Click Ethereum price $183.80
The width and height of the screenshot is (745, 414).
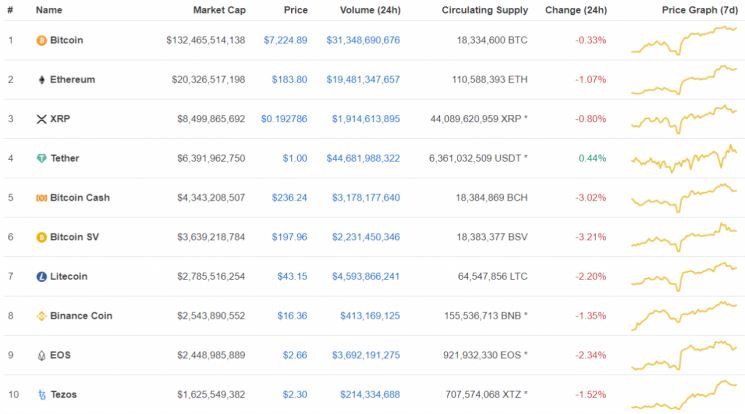289,80
